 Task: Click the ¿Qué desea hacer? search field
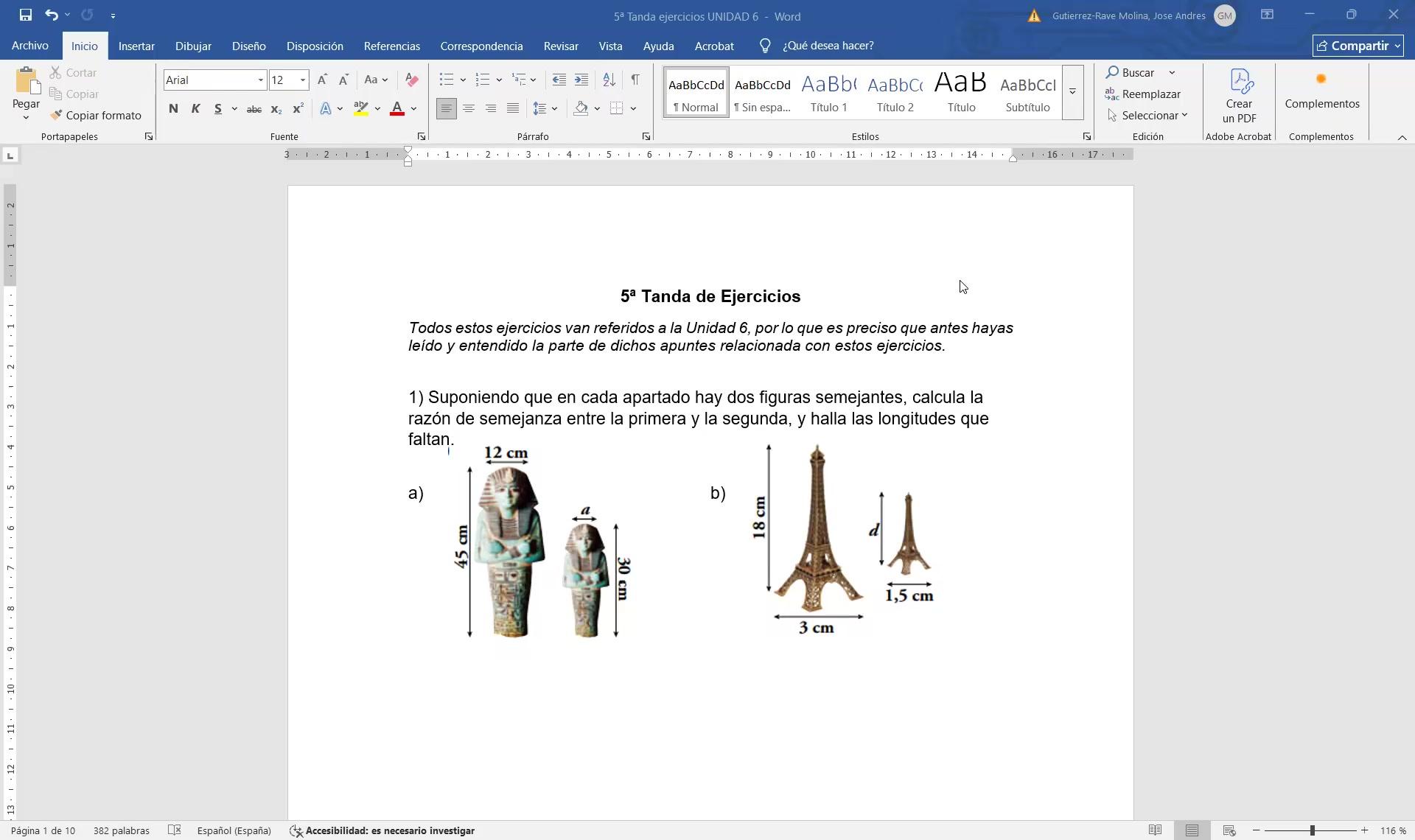click(828, 46)
